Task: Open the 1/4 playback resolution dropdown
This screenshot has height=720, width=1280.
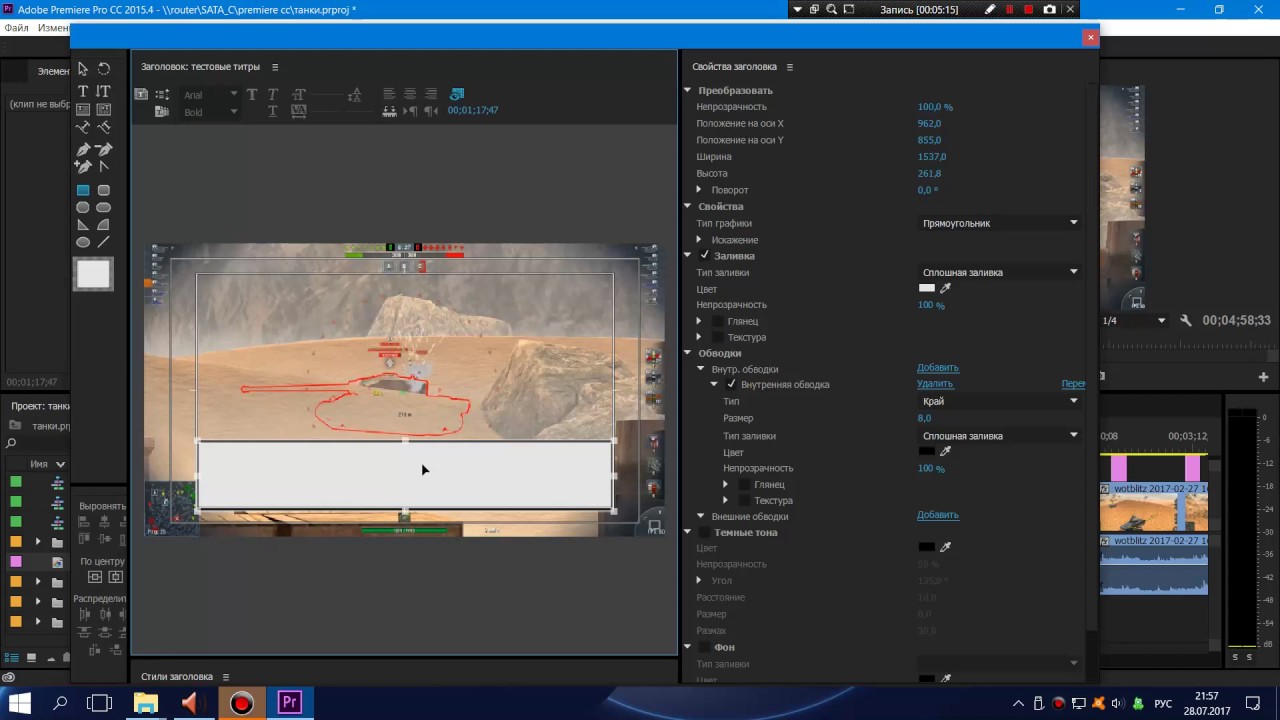Action: [1133, 320]
